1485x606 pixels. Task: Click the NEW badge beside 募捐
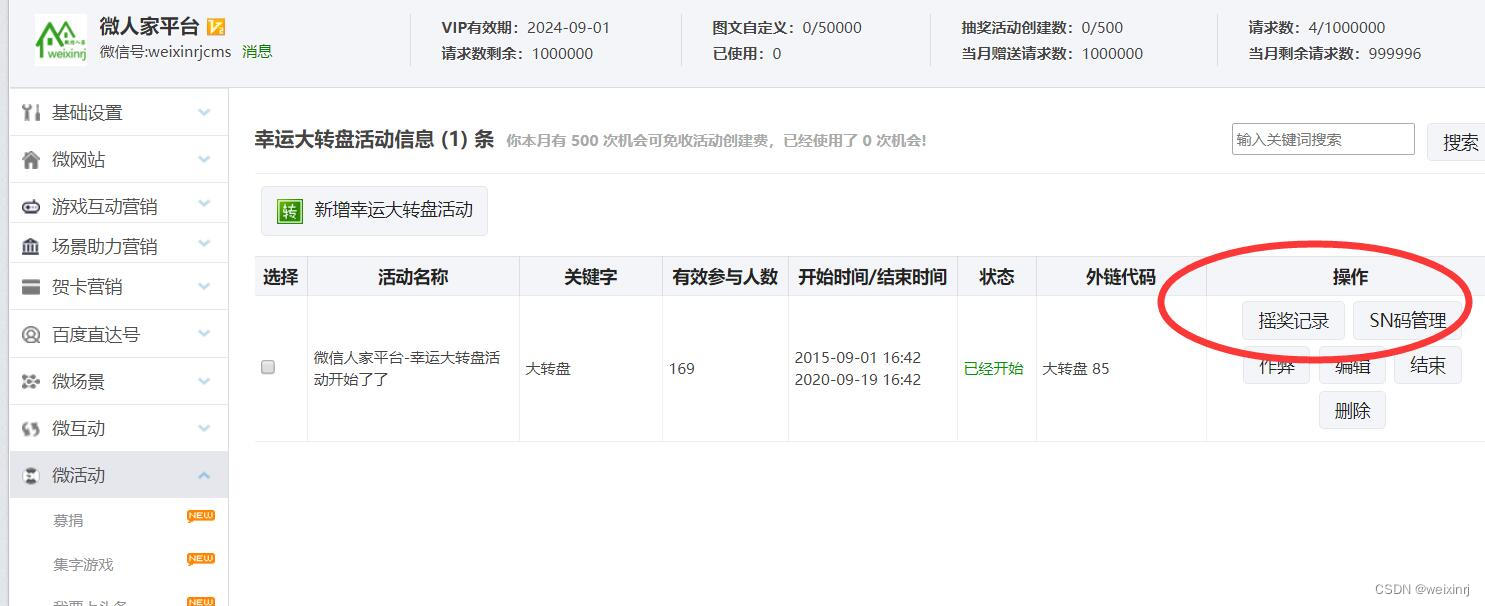coord(201,516)
